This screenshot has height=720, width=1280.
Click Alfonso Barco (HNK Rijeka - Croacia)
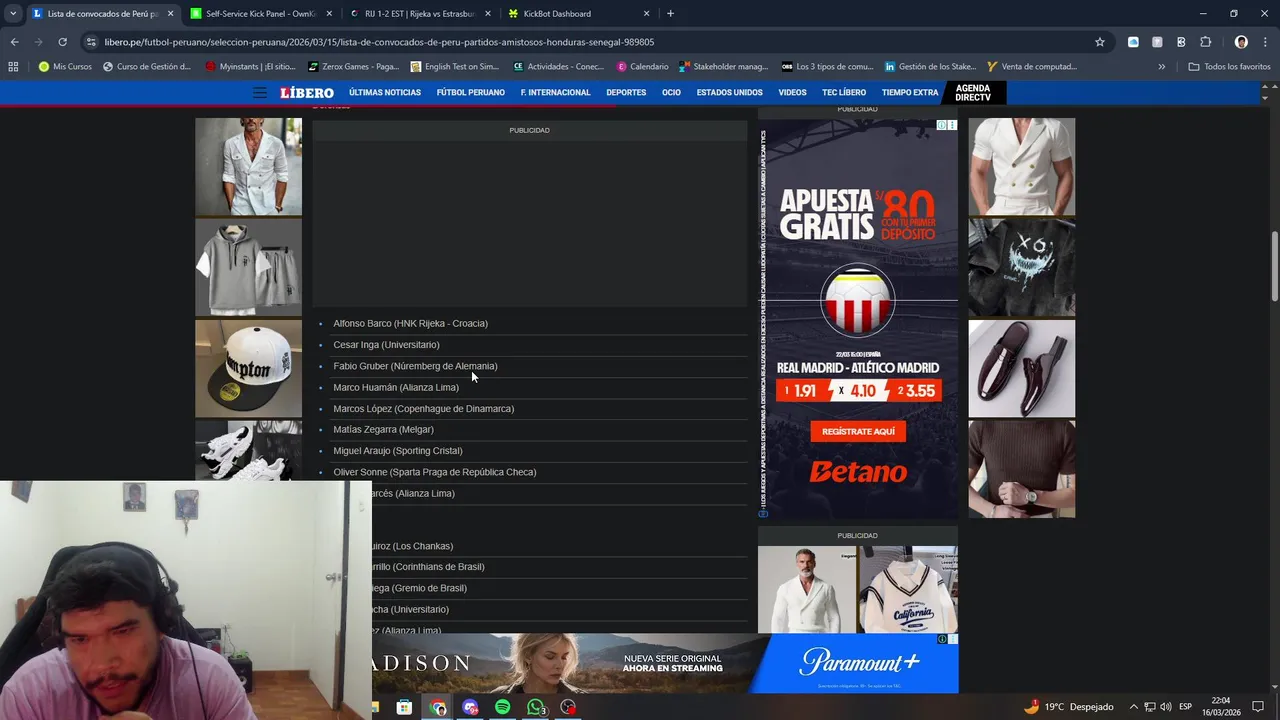(x=410, y=323)
